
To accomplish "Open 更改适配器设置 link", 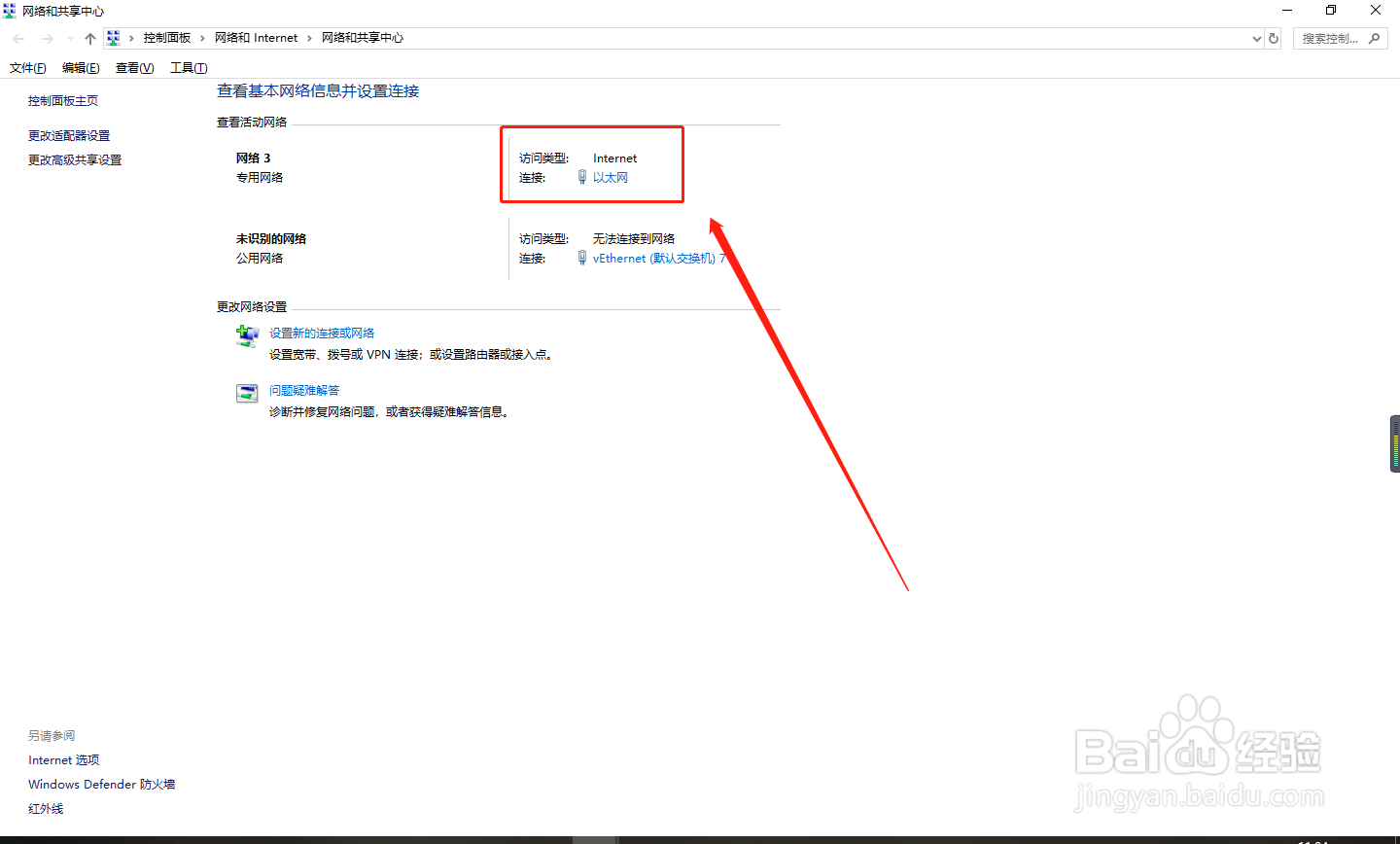I will [x=69, y=136].
